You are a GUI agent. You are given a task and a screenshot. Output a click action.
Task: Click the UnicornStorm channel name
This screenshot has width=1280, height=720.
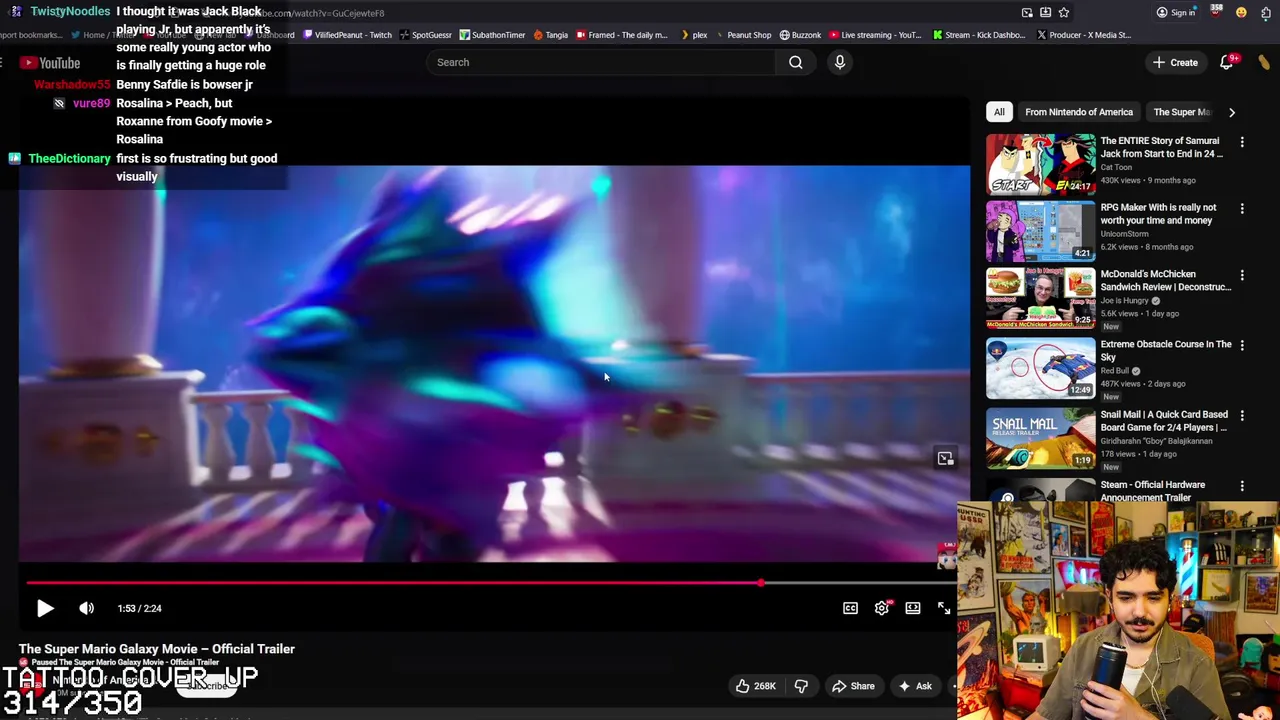tap(1124, 234)
